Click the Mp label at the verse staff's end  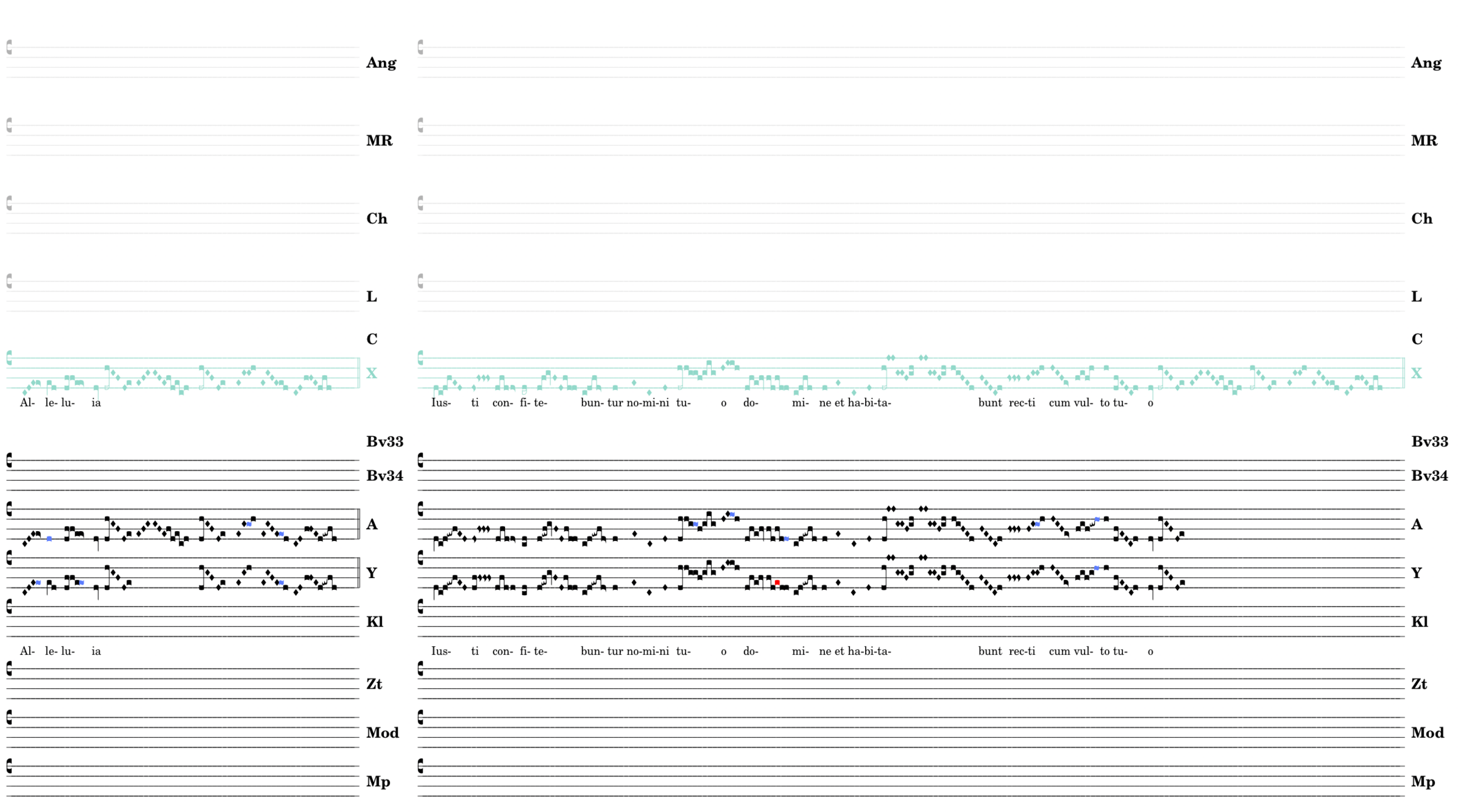(x=1423, y=782)
